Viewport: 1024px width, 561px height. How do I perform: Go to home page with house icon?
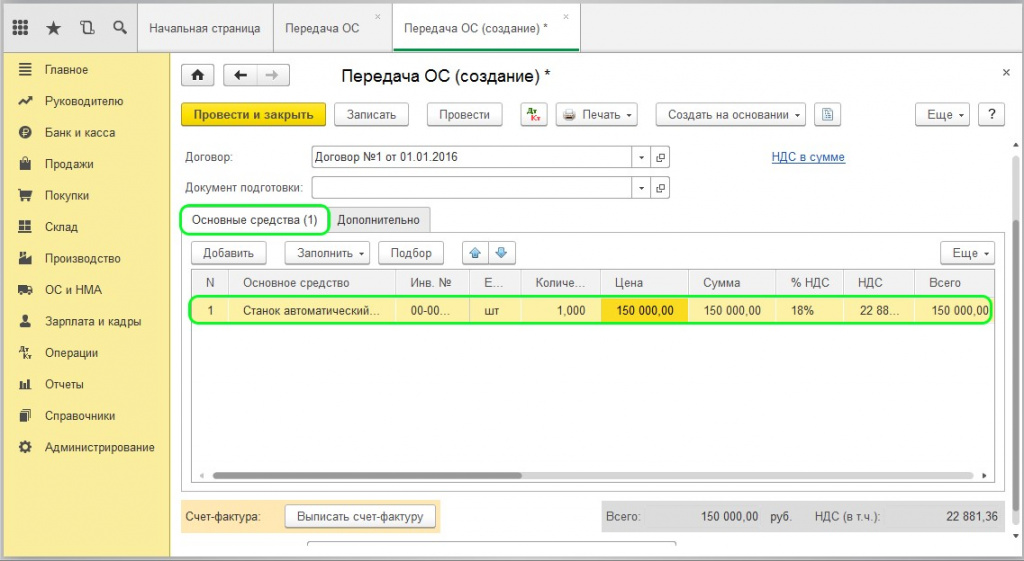point(197,75)
